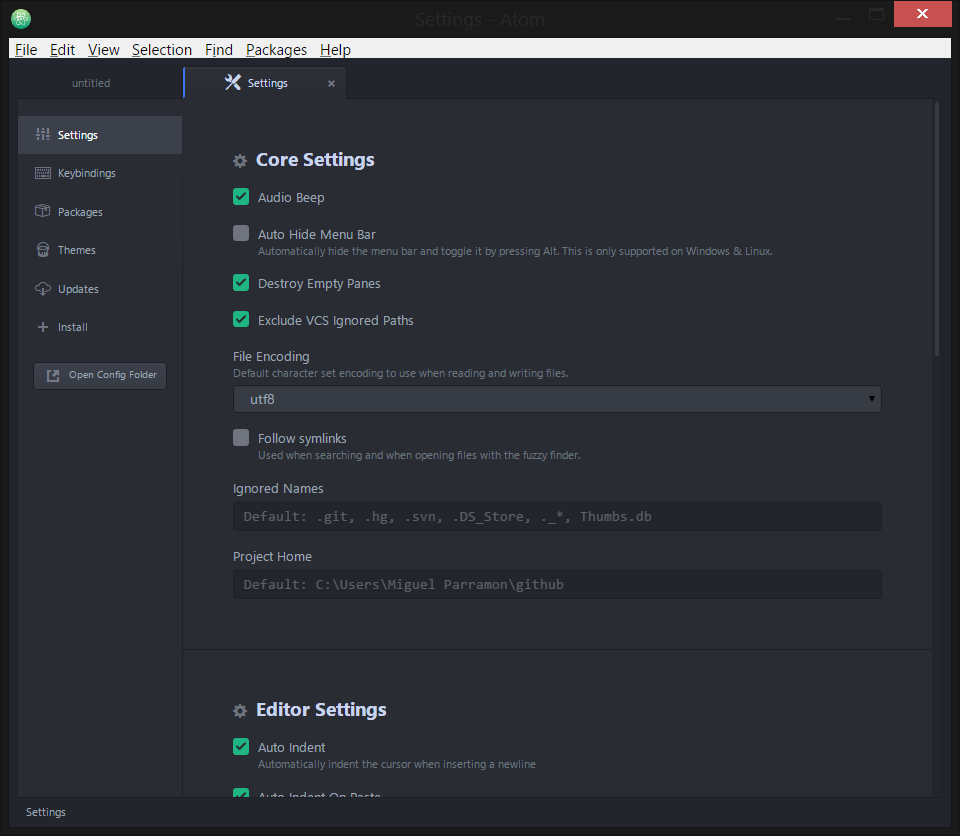Click the Settings status bar text

tap(46, 812)
